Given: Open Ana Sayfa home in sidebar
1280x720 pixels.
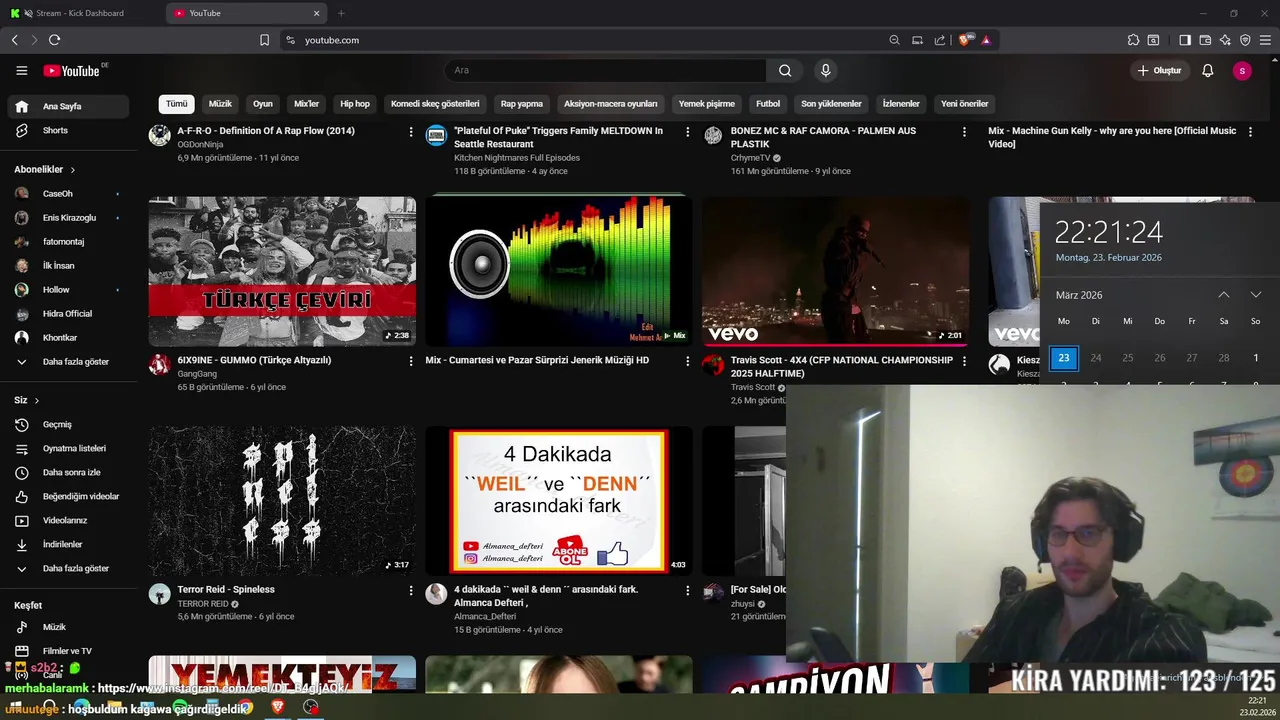Looking at the screenshot, I should coord(67,106).
